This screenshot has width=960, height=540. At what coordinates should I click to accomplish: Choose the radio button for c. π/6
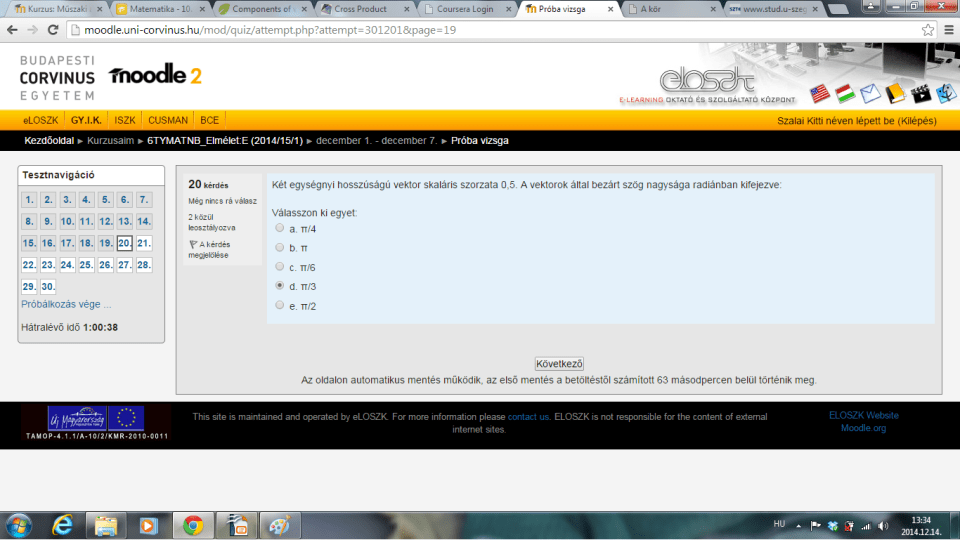279,267
